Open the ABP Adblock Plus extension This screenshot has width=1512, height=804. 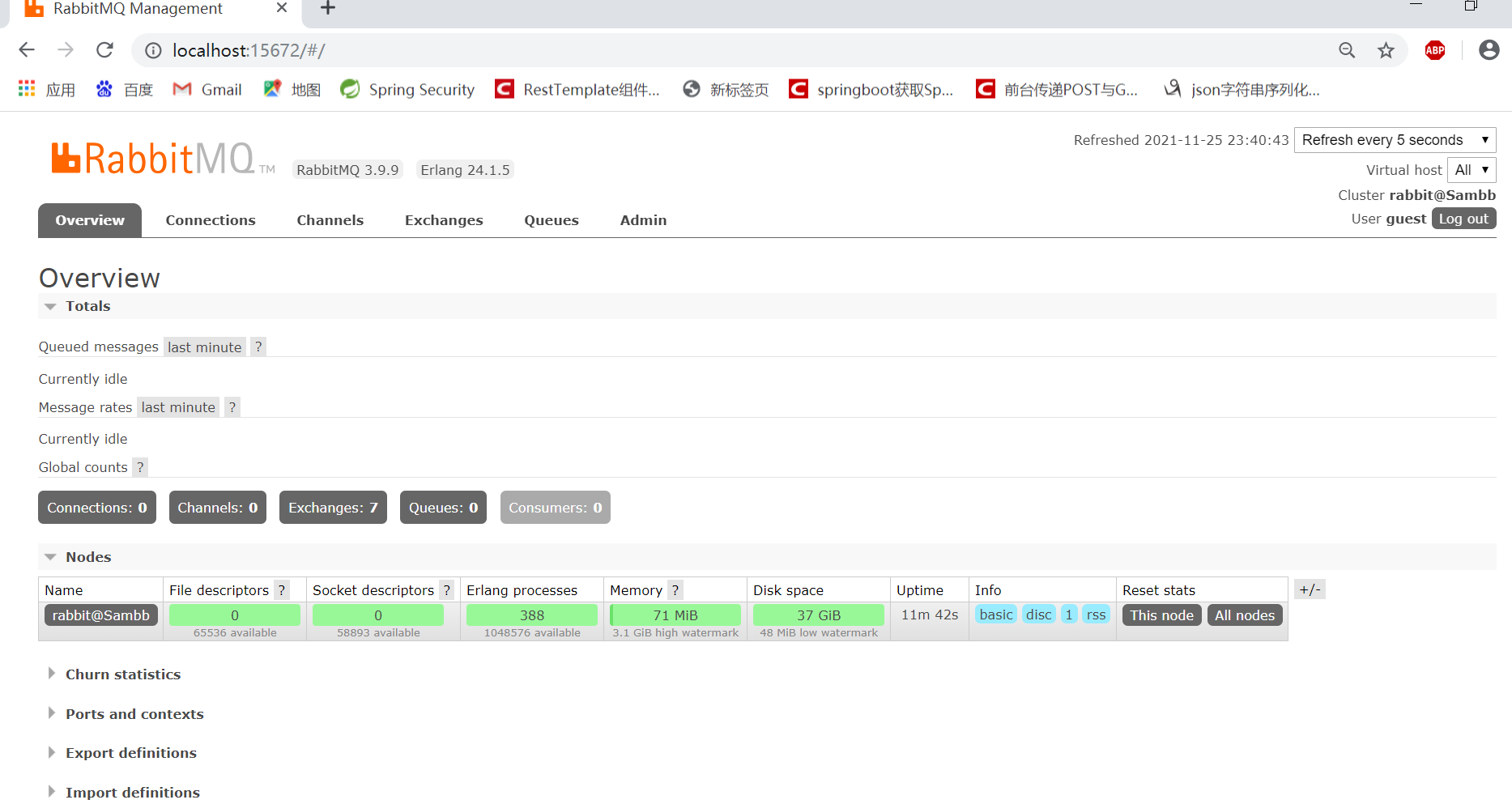coord(1435,50)
